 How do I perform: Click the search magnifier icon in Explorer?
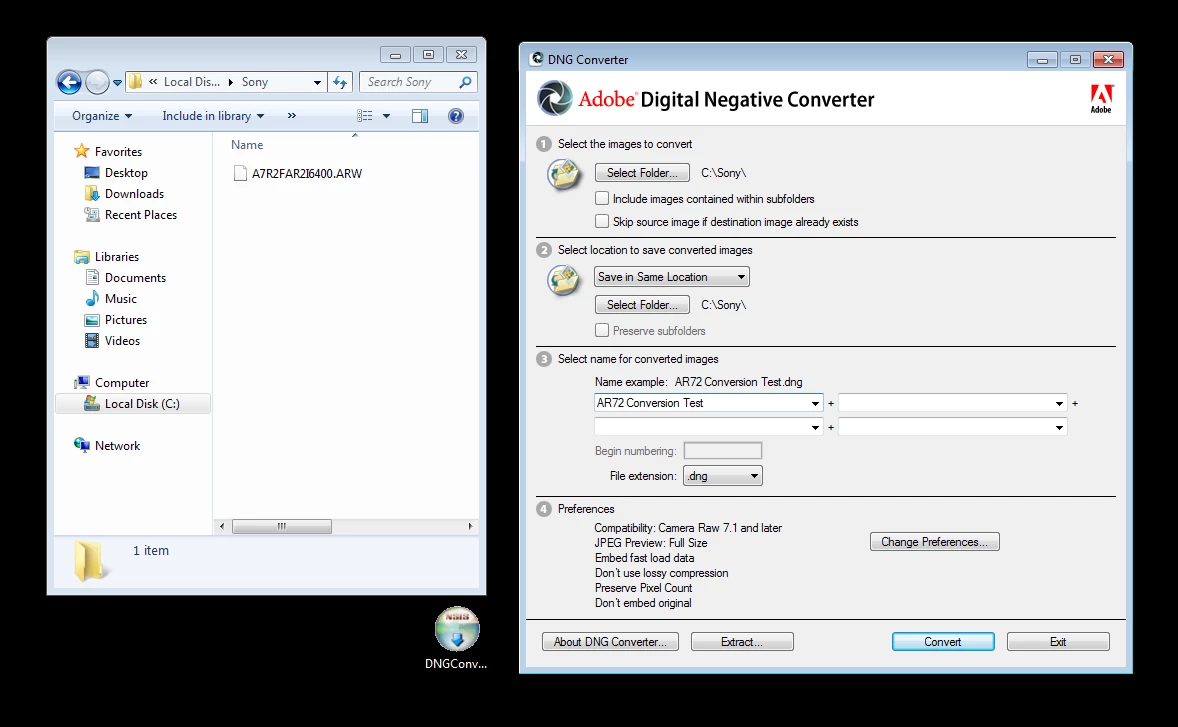pos(465,82)
